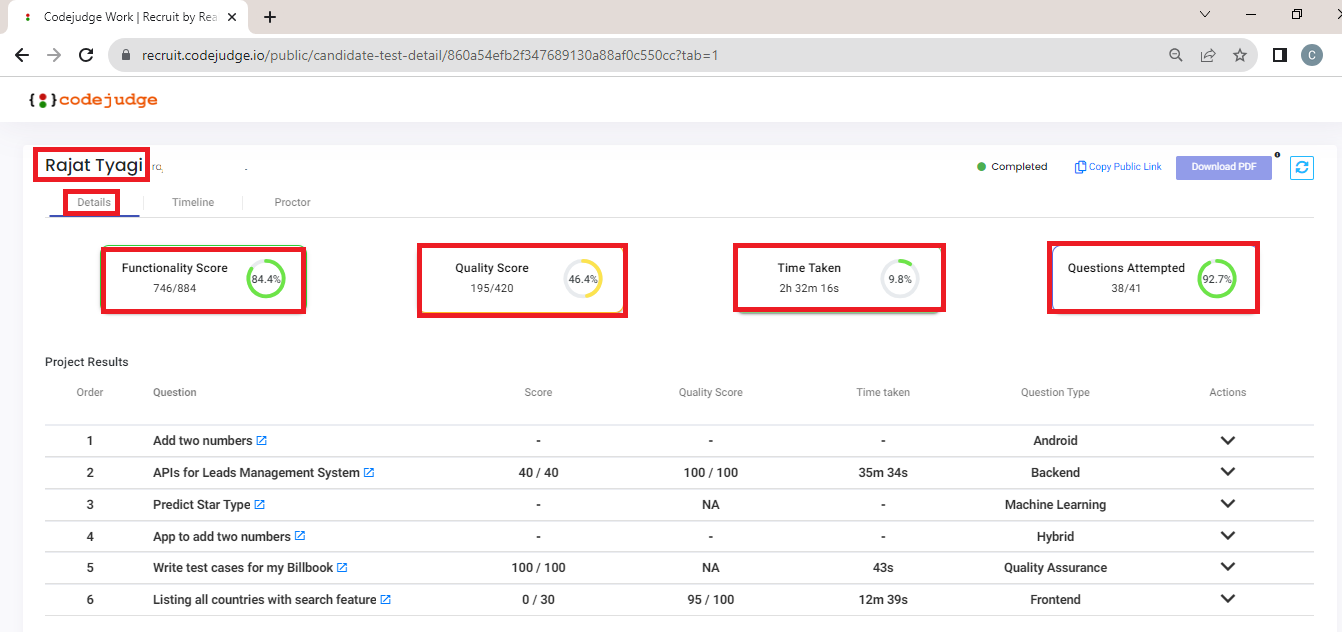The width and height of the screenshot is (1342, 632).
Task: Click the Chrome profile avatar
Action: [1312, 55]
